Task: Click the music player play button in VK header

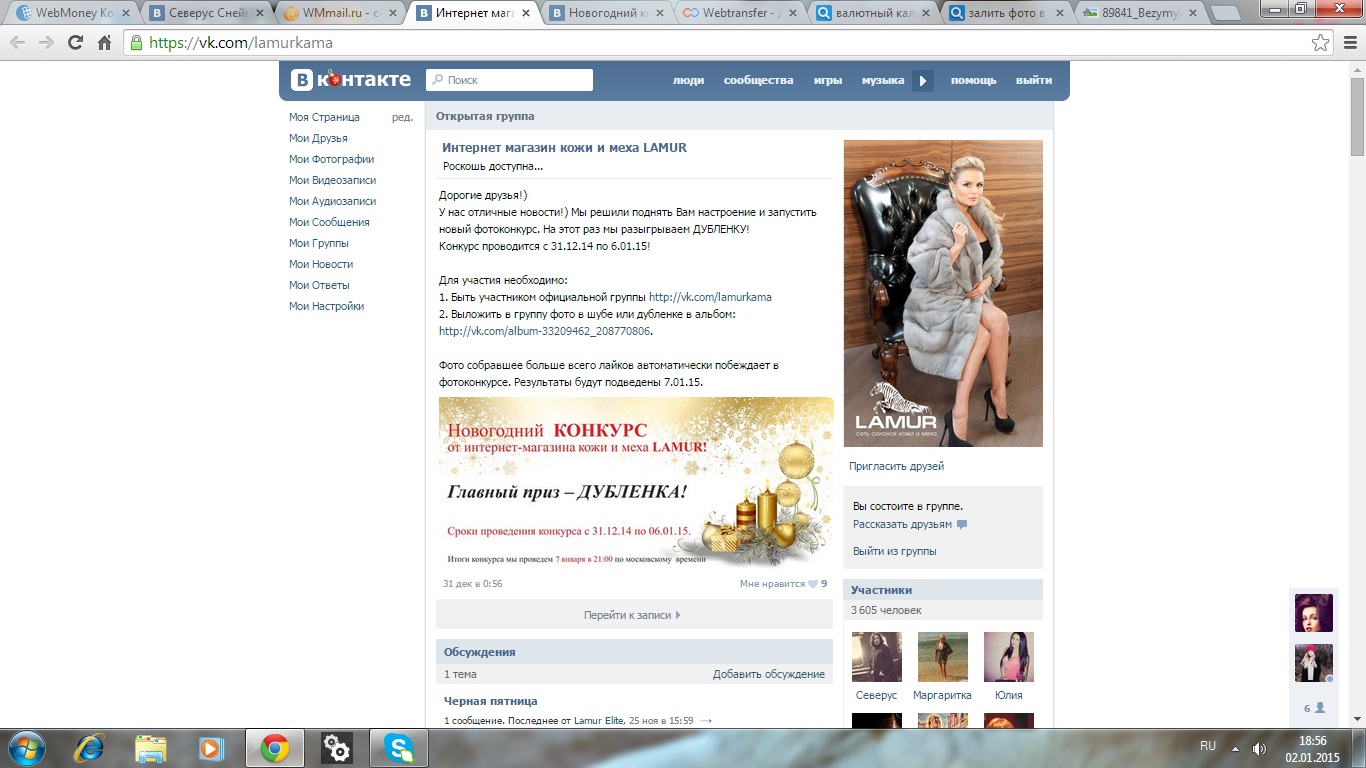Action: [x=923, y=81]
